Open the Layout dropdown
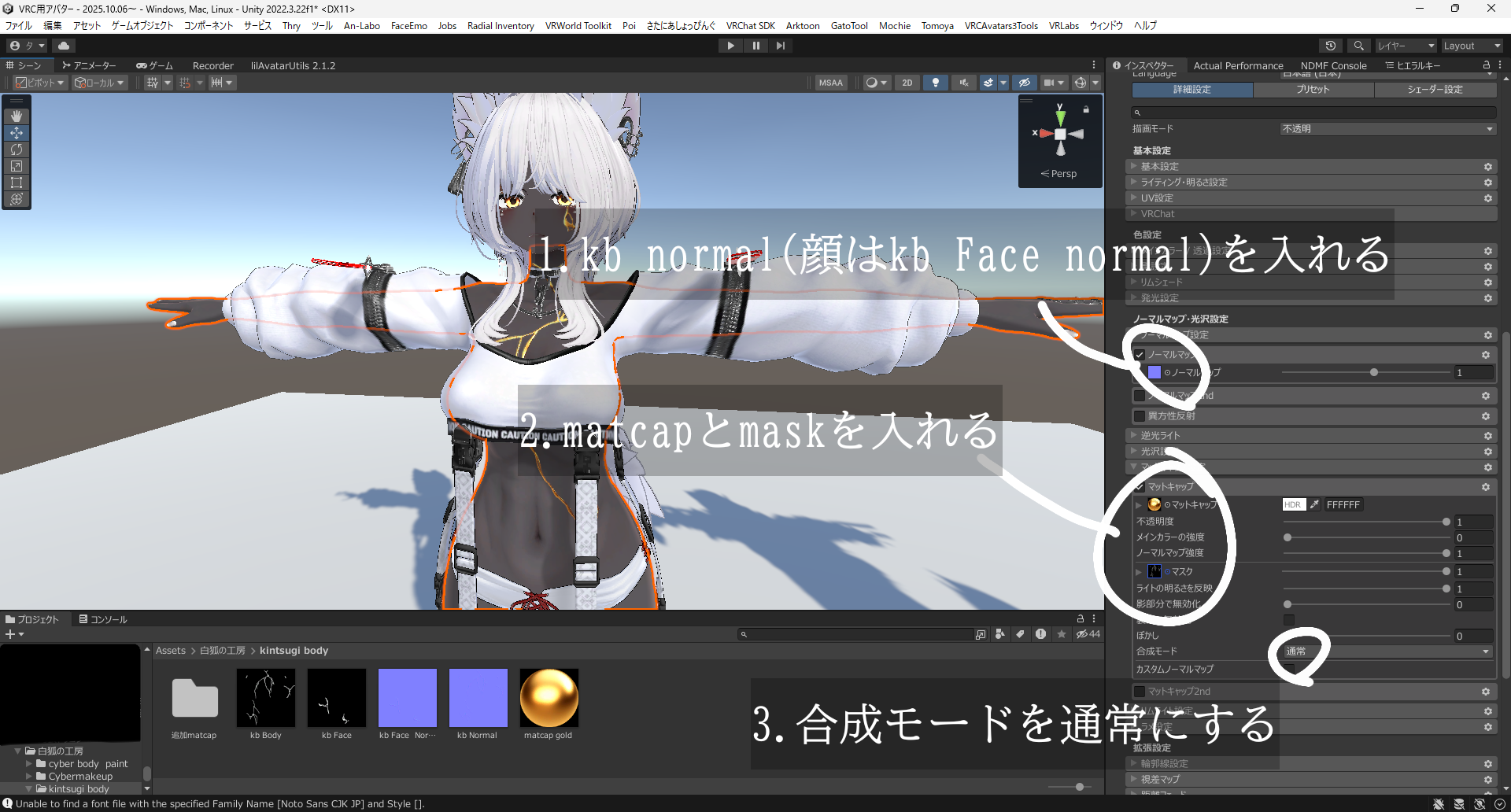The image size is (1511, 812). [1472, 46]
